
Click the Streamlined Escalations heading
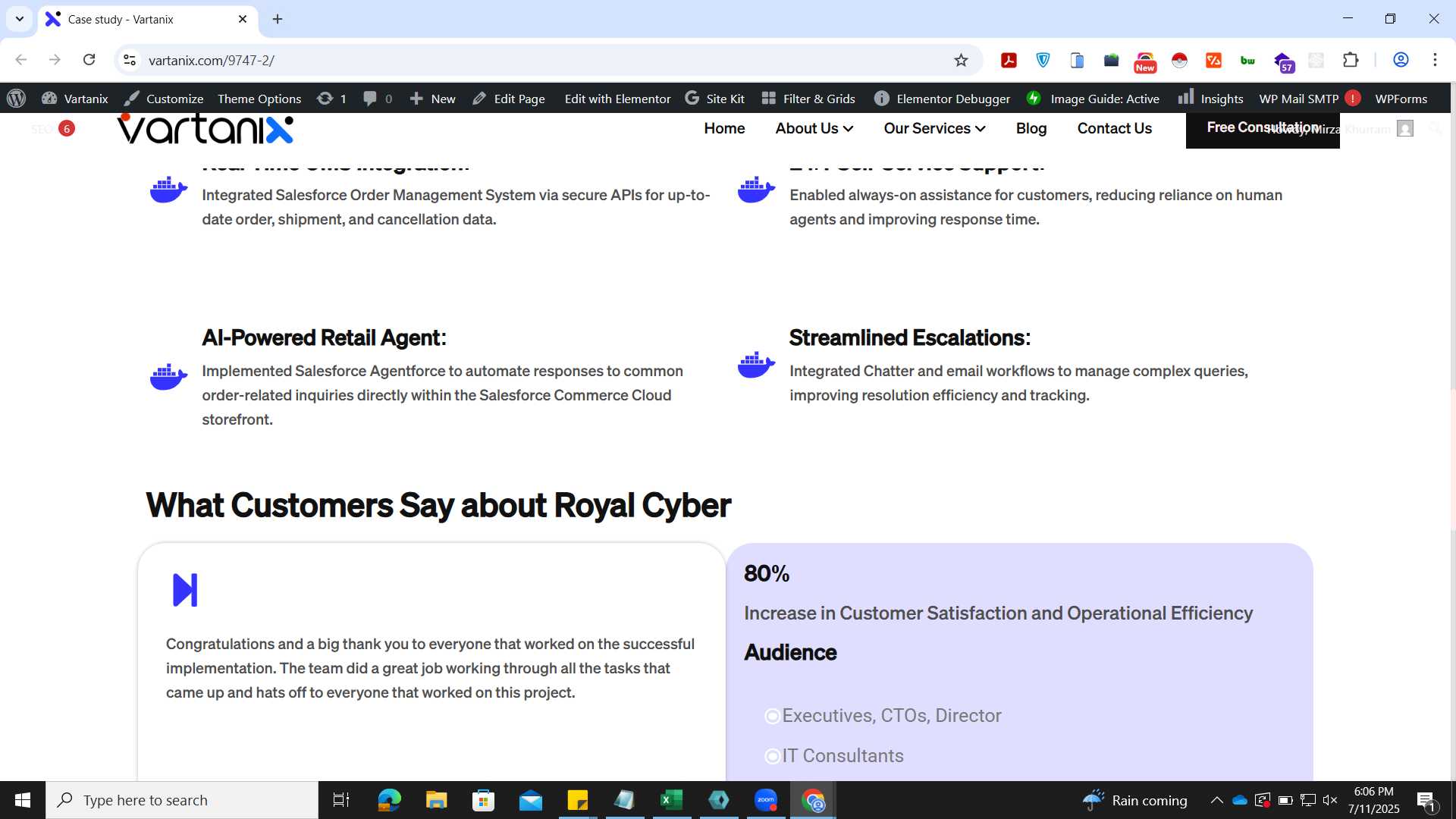909,337
